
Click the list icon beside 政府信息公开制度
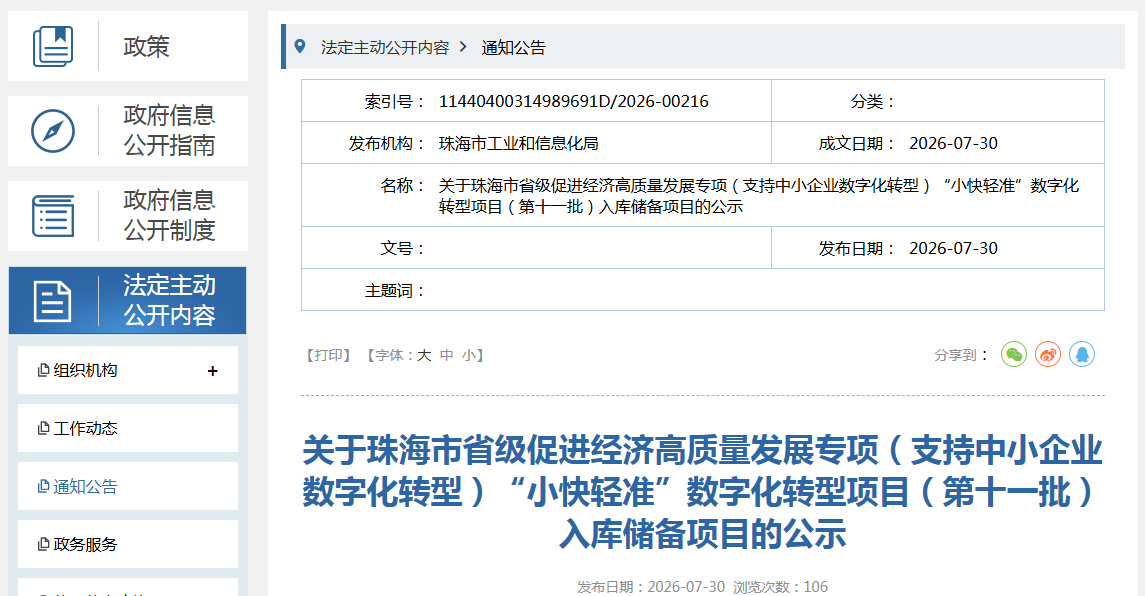pos(53,216)
